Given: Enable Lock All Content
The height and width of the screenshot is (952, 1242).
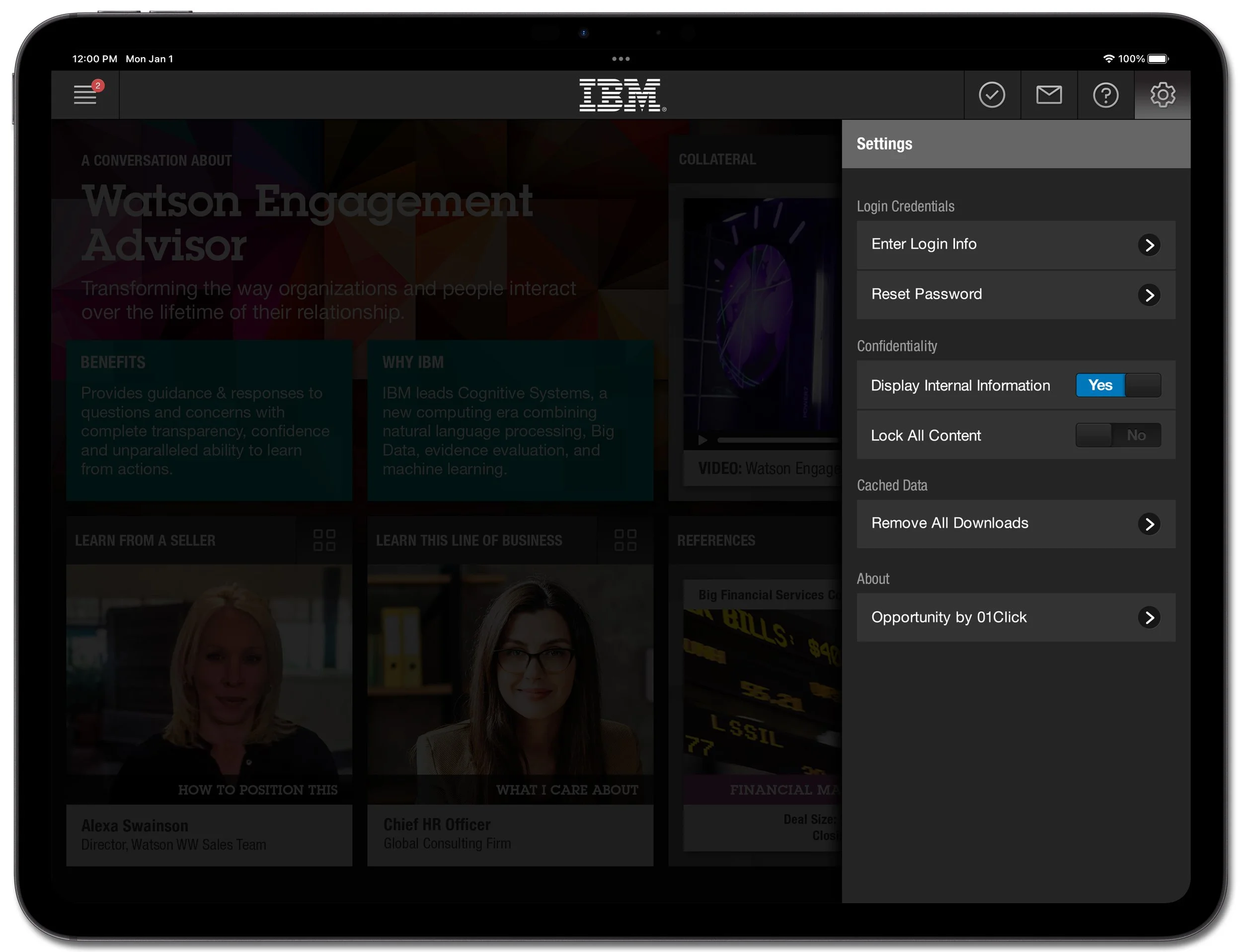Looking at the screenshot, I should tap(1118, 435).
